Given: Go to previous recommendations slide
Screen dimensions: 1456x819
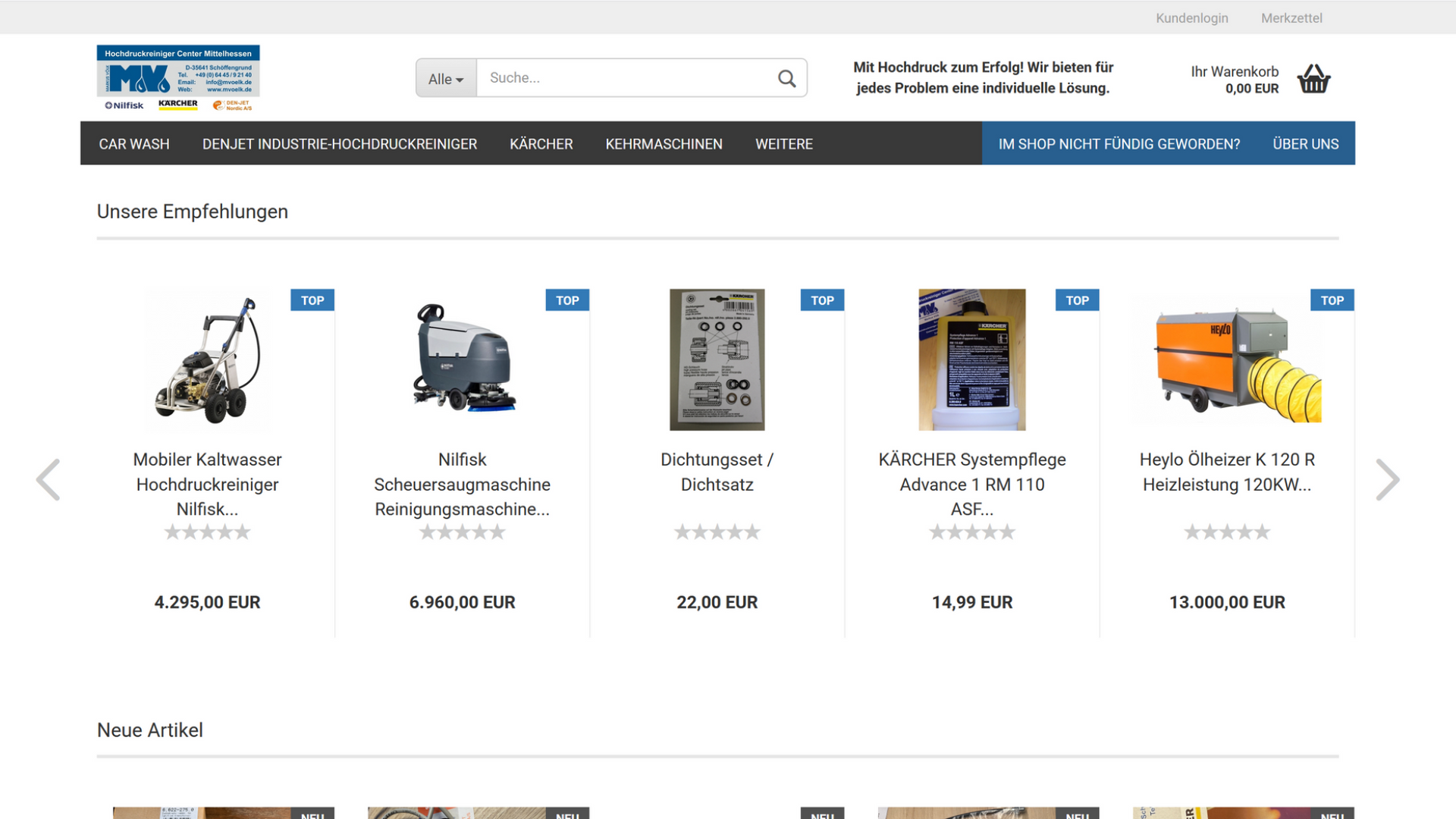Looking at the screenshot, I should [48, 479].
